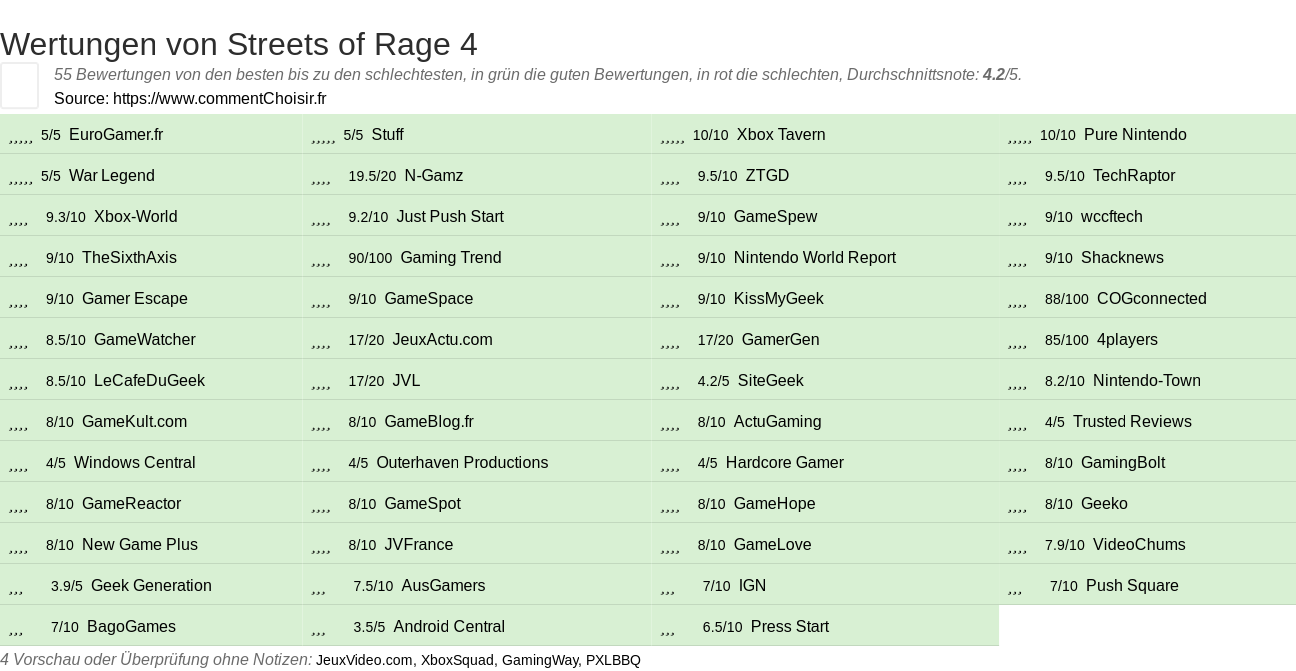1296x671 pixels.
Task: Click the AusGamers entry
Action: 443,585
